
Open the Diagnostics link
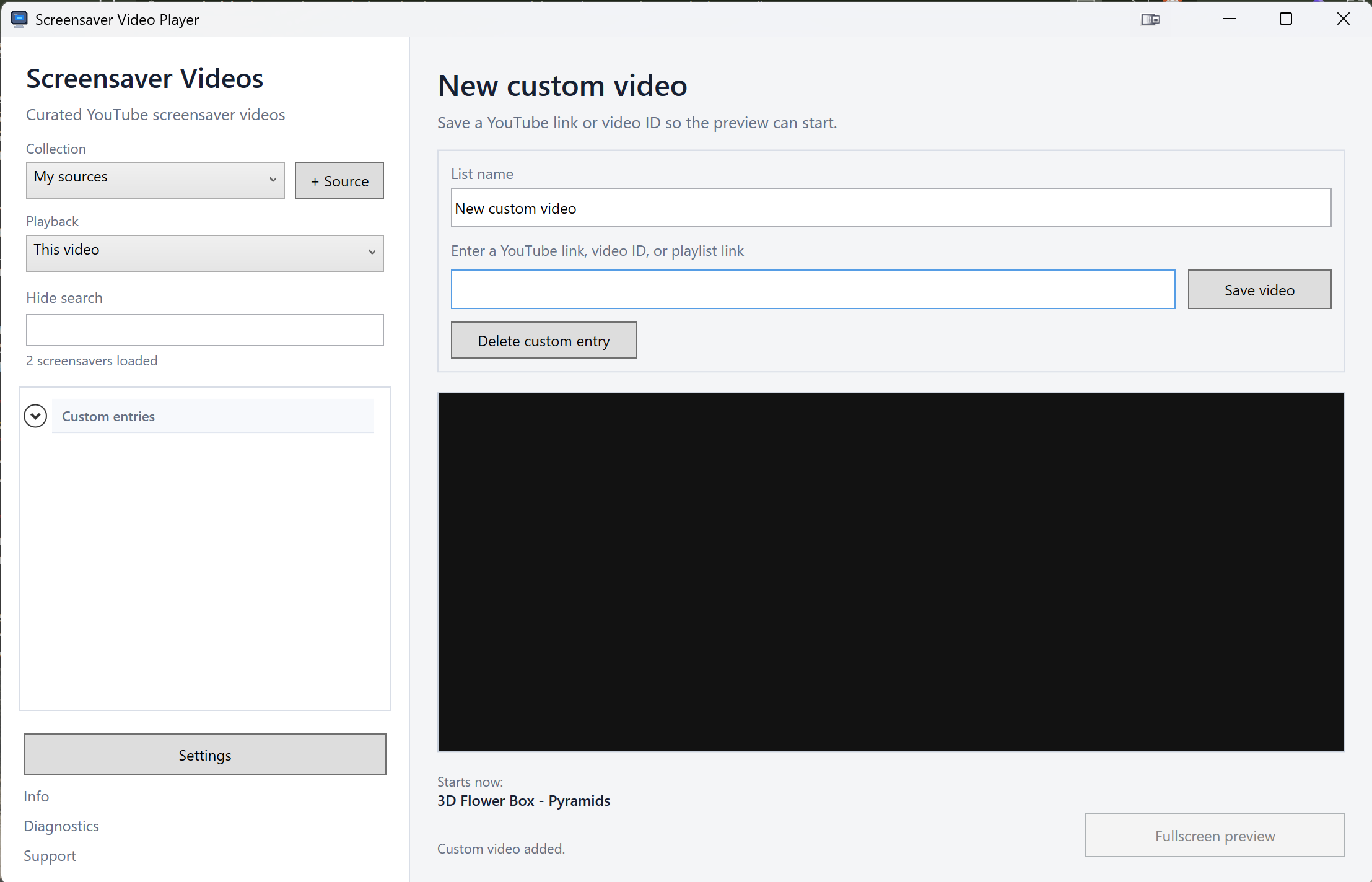click(61, 826)
